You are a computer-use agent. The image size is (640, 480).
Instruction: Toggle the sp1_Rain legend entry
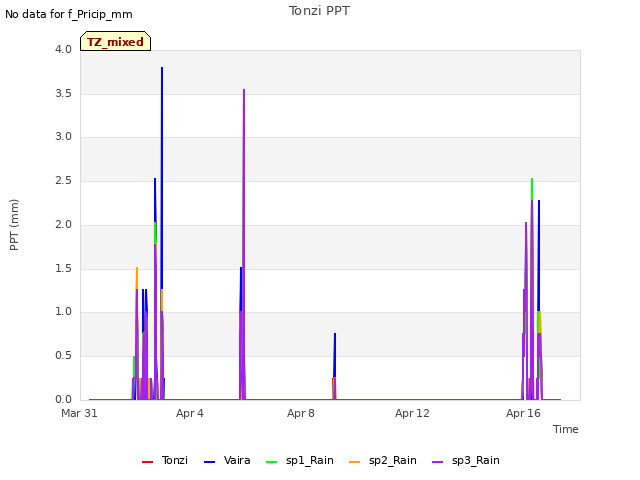(300, 461)
